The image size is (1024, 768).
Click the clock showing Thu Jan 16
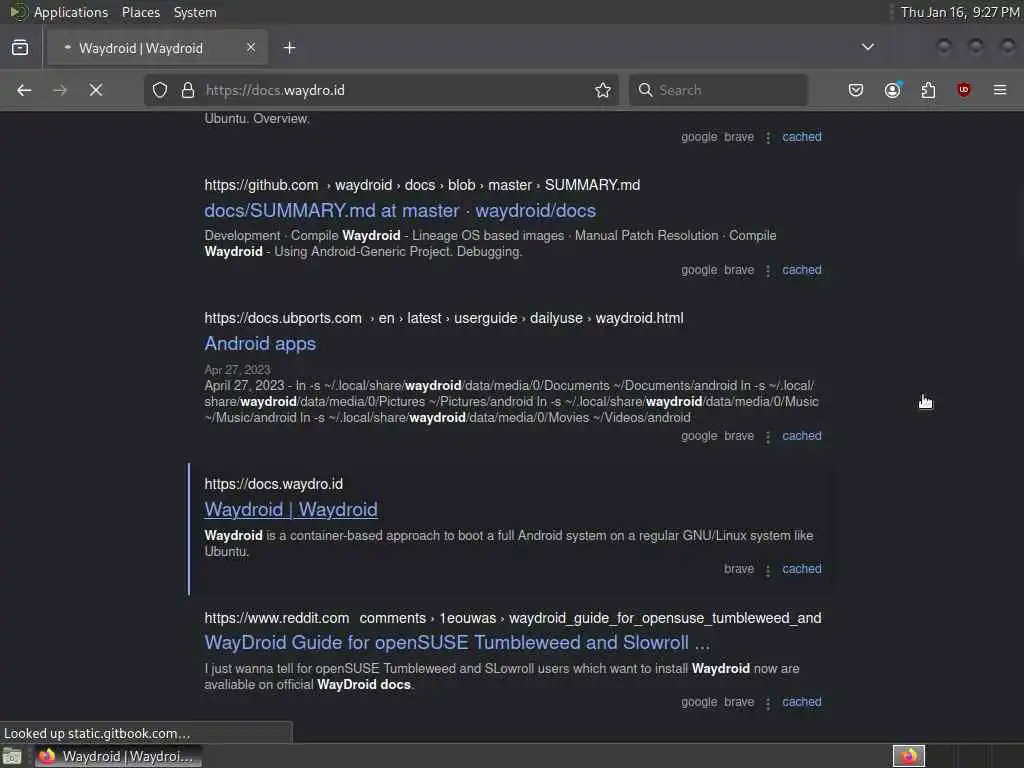click(x=959, y=12)
